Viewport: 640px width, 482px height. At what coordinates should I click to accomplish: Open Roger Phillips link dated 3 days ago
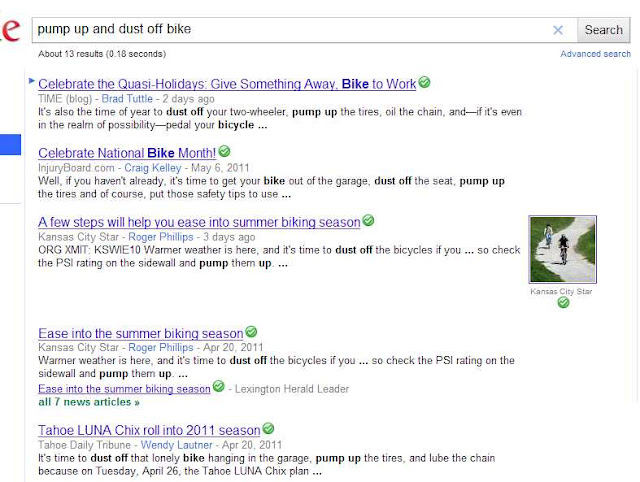pos(161,237)
